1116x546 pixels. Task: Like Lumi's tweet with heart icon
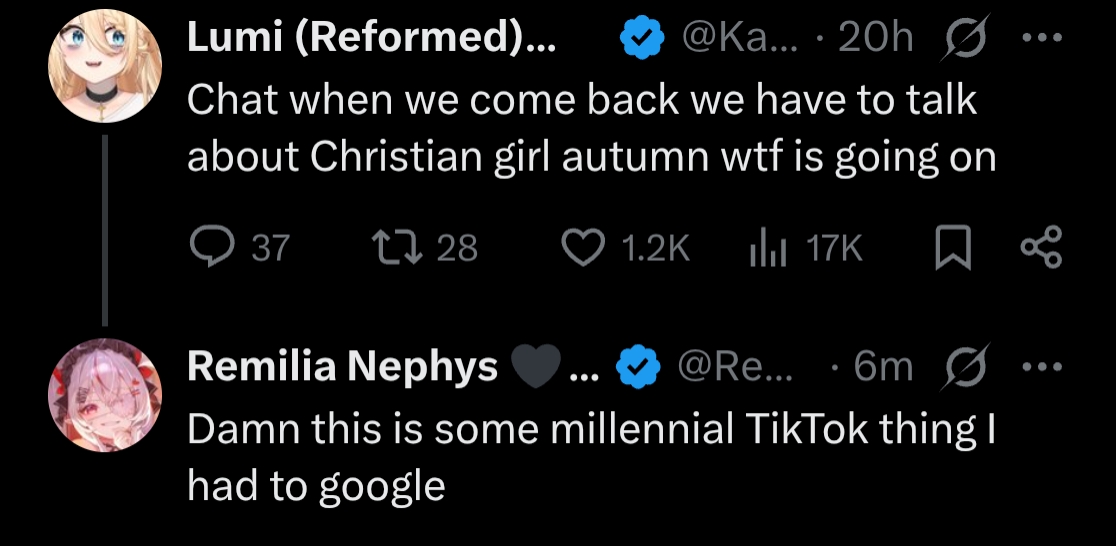tap(583, 248)
